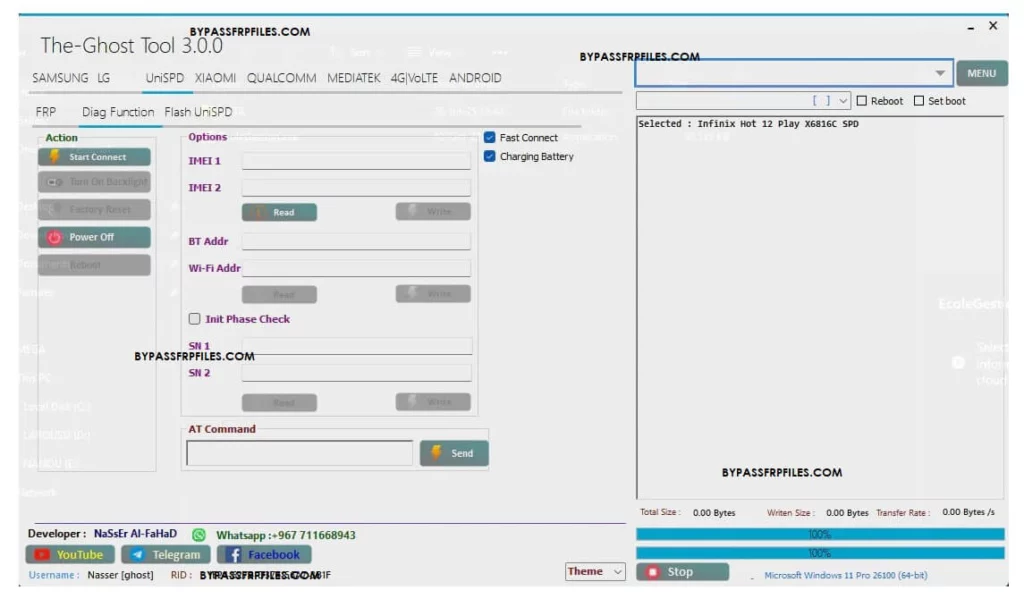Click lightning icon on Send button

point(436,452)
